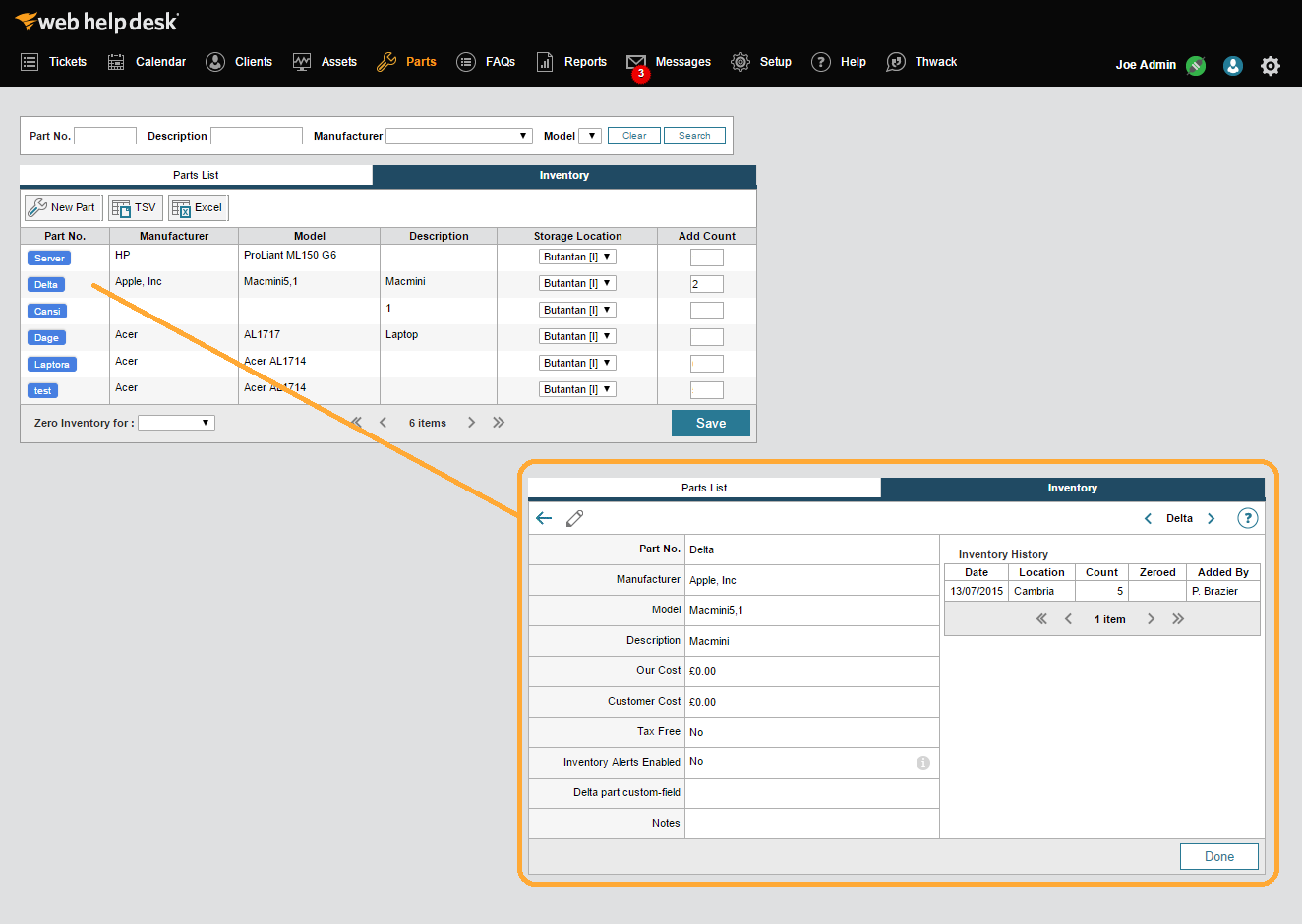Viewport: 1302px width, 924px height.
Task: Open the Storage Location dropdown for Cansi
Action: click(x=577, y=310)
